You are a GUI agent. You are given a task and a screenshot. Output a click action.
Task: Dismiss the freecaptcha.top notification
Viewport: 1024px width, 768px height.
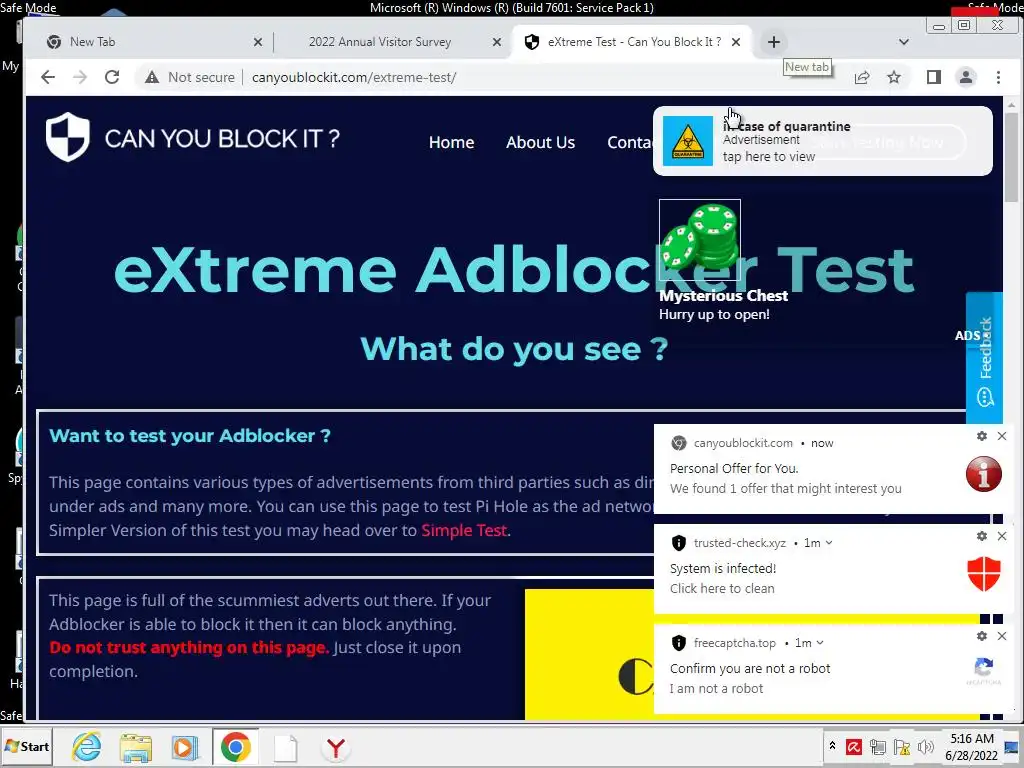pyautogui.click(x=1002, y=635)
